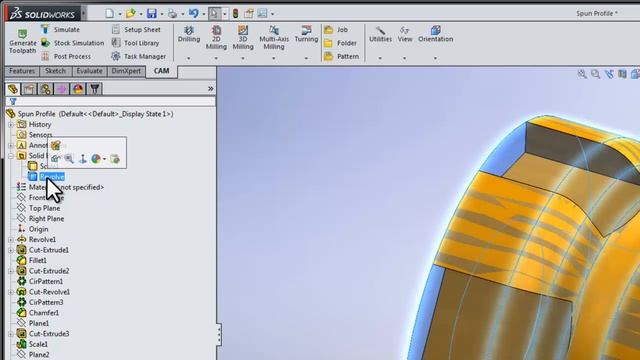Viewport: 640px width, 360px height.
Task: Open the purple arrow manager tab
Action: (62, 89)
